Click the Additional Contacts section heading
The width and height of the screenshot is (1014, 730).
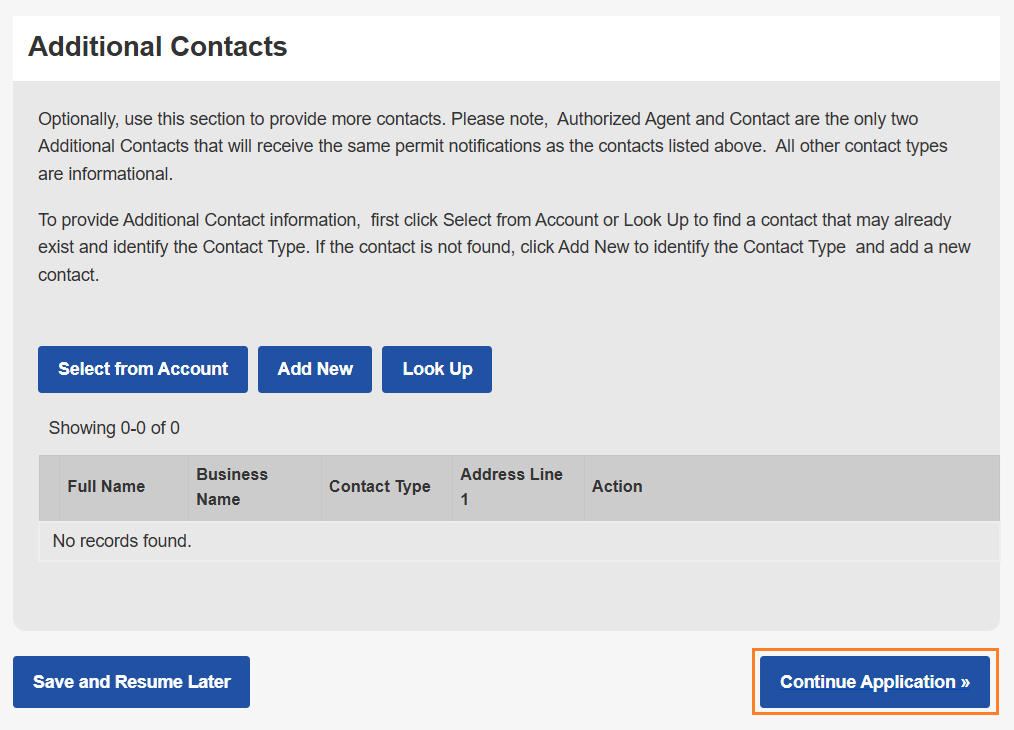click(158, 47)
